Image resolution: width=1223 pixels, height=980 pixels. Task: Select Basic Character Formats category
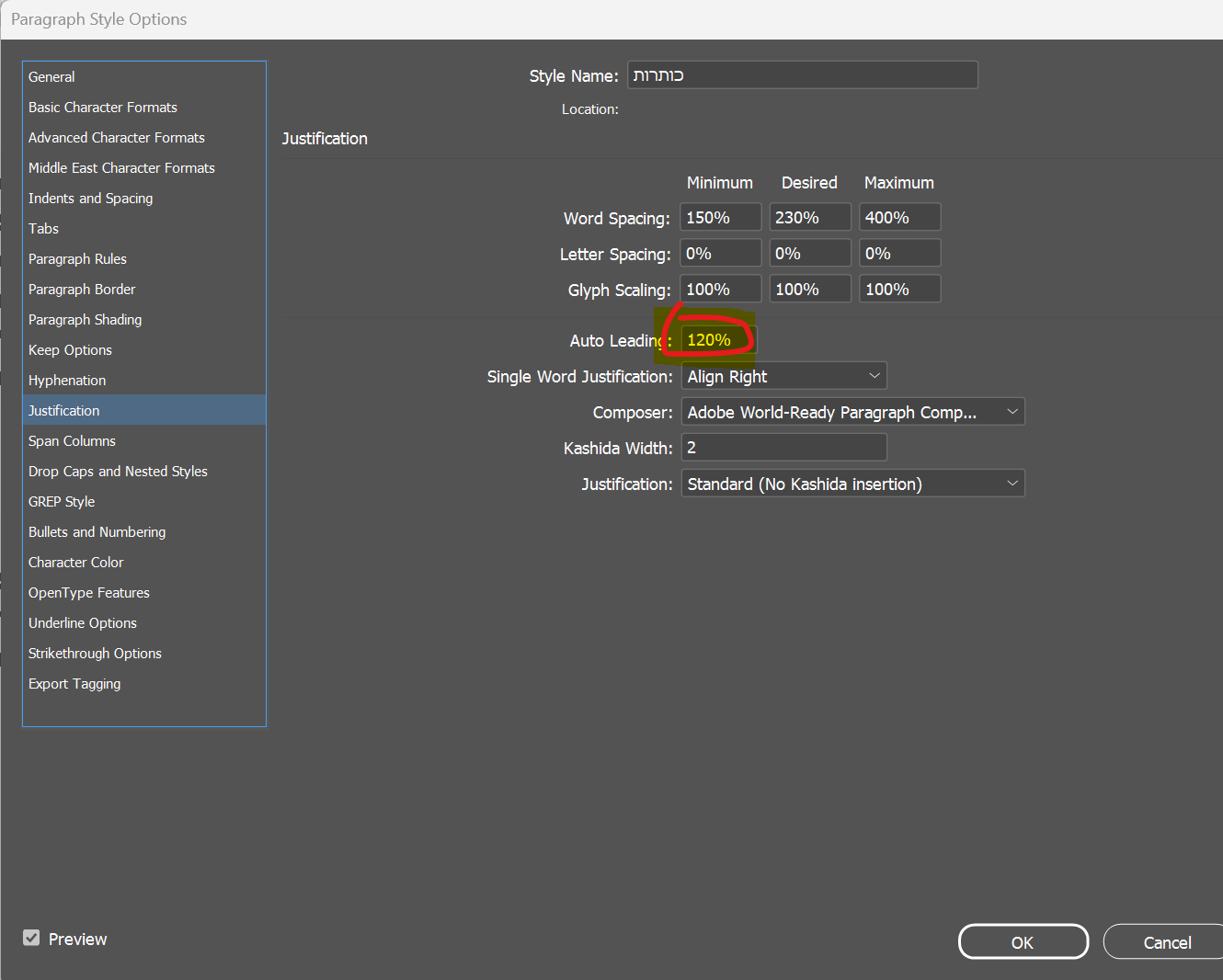pyautogui.click(x=144, y=108)
